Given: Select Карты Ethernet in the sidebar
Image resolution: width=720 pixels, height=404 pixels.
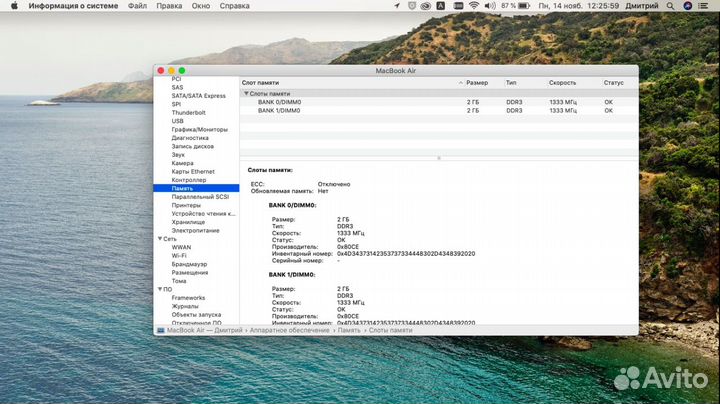Looking at the screenshot, I should click(193, 172).
